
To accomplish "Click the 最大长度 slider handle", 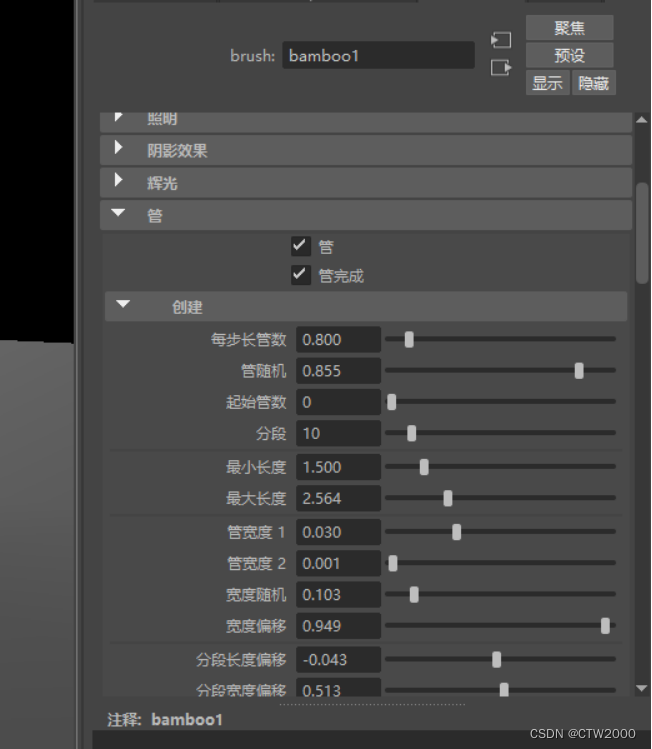I will click(x=448, y=498).
